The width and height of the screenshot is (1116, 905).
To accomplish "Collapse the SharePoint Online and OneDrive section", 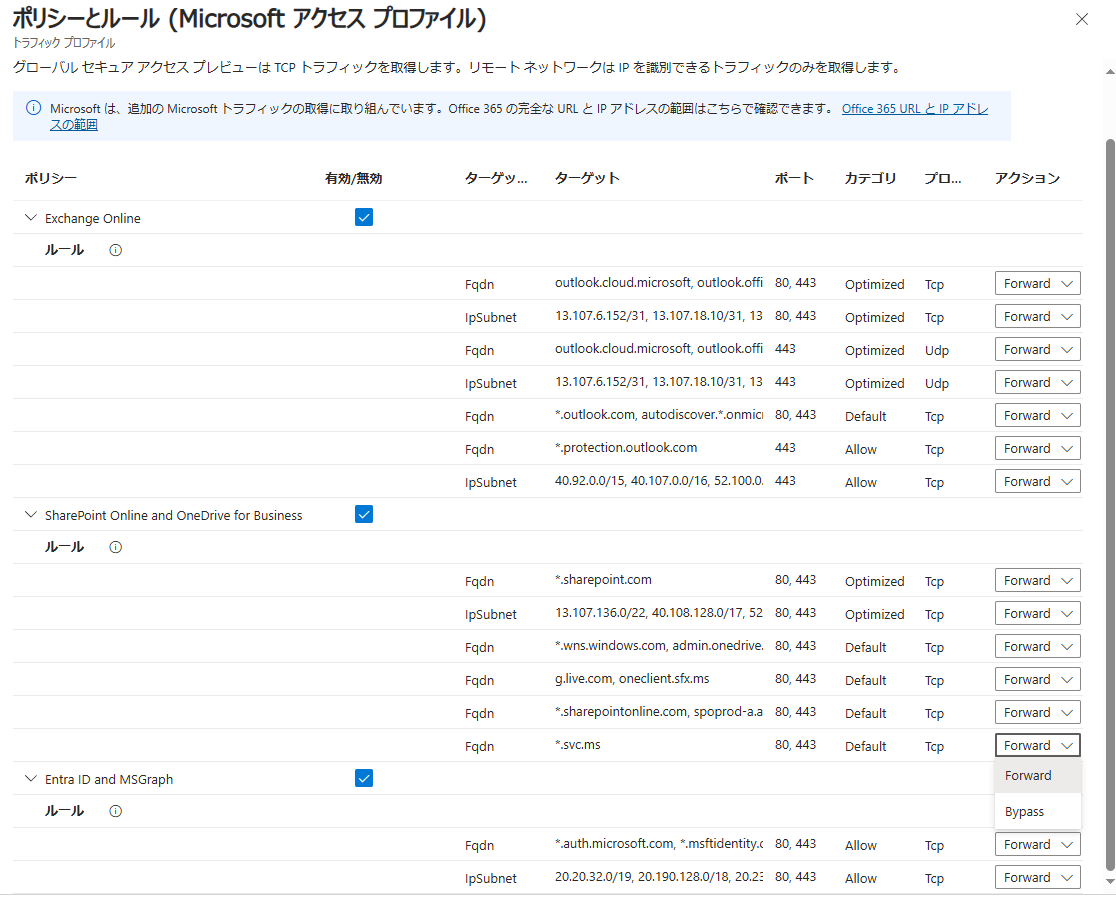I will coord(29,514).
